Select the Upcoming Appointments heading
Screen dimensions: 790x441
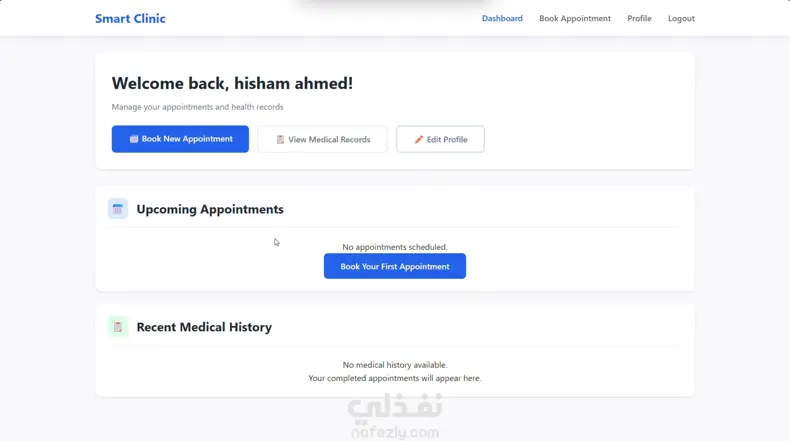tap(210, 209)
